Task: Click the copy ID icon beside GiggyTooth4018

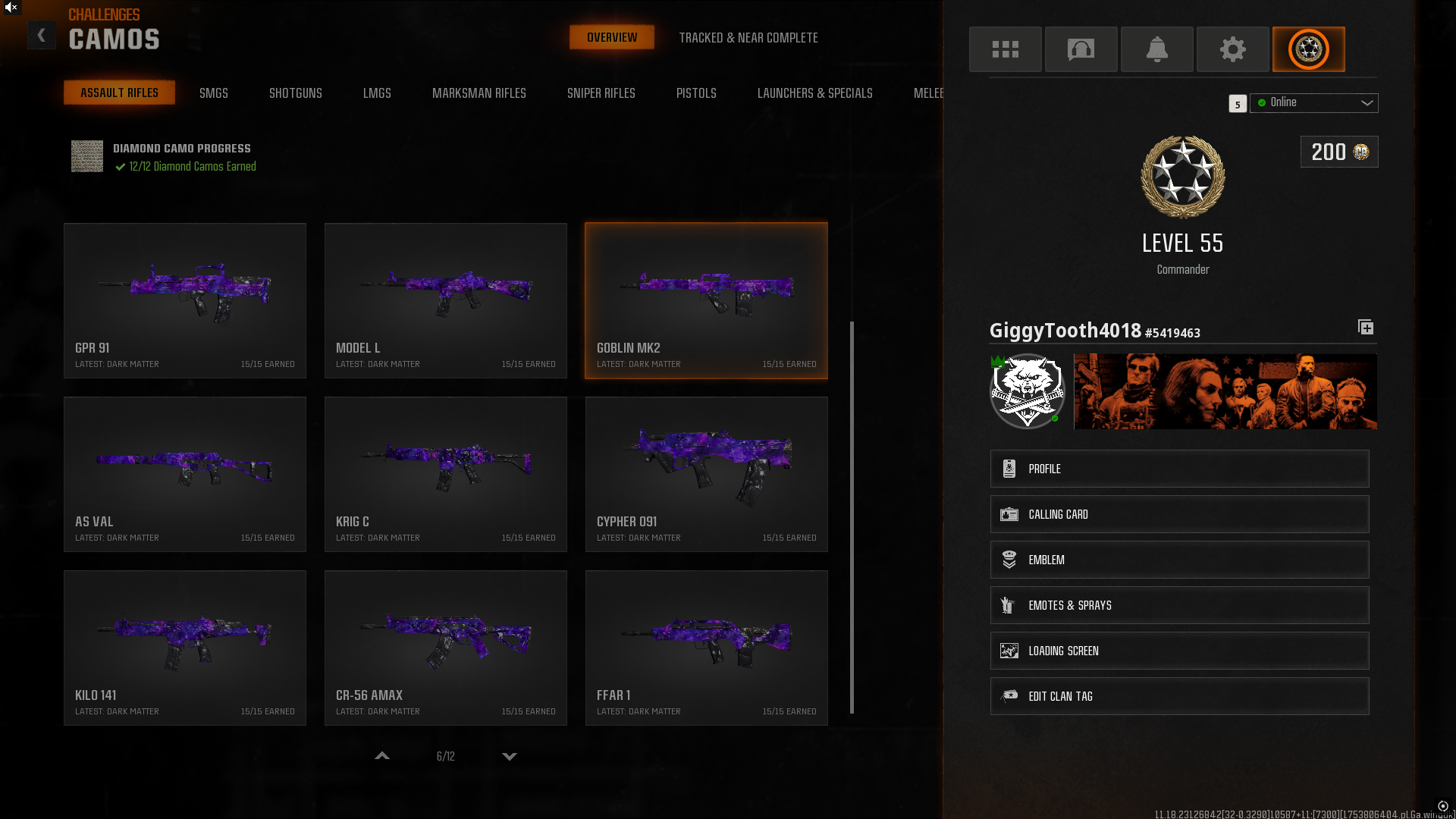Action: [x=1365, y=327]
